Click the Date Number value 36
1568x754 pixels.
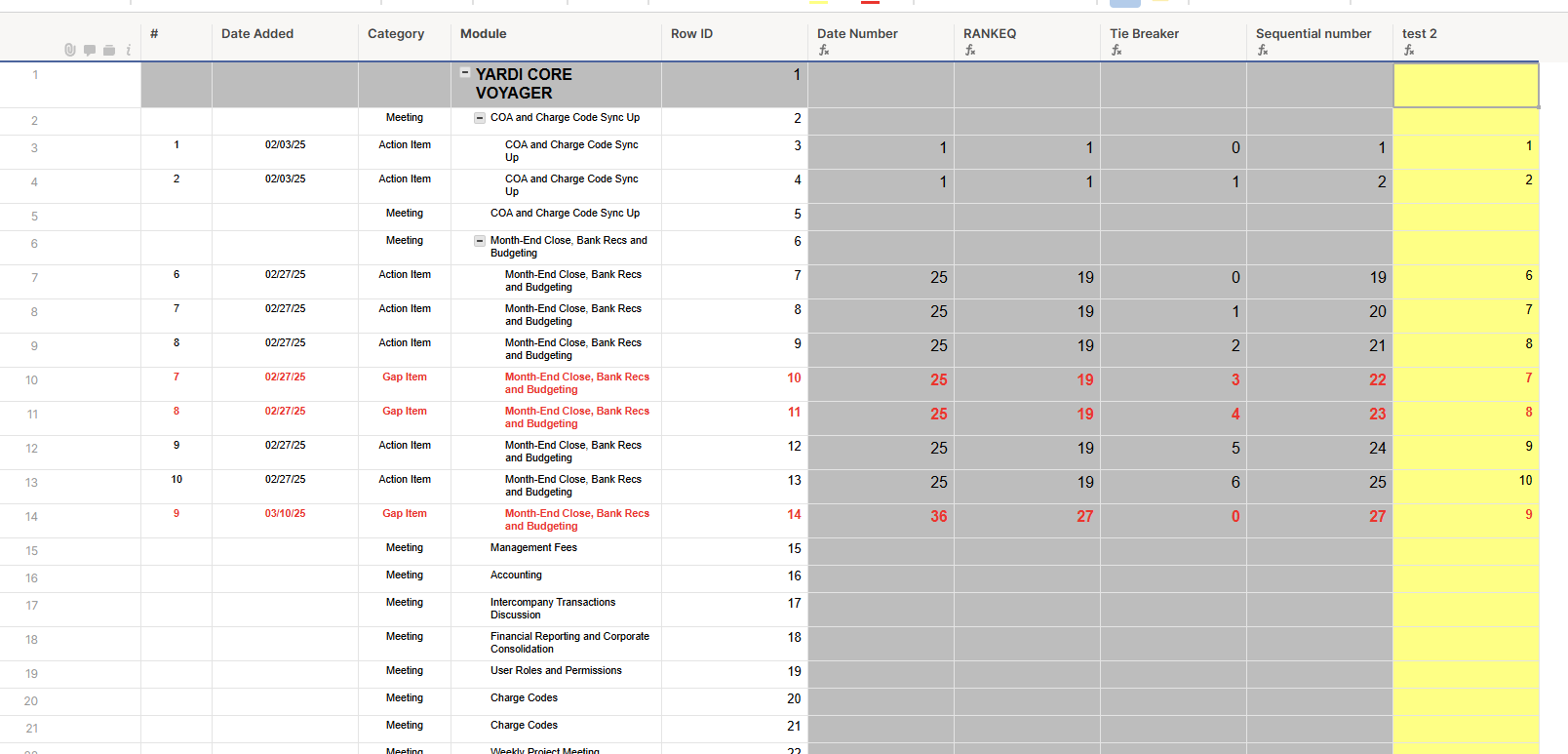[938, 517]
